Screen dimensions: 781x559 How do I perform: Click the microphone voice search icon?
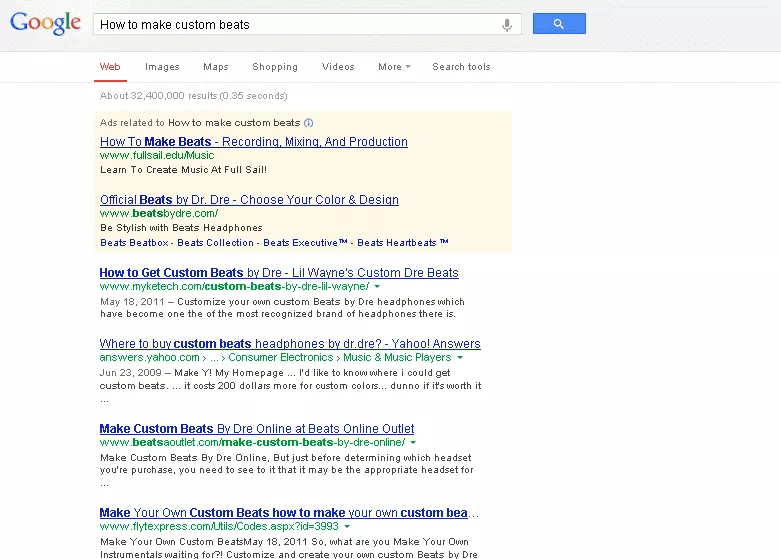507,25
